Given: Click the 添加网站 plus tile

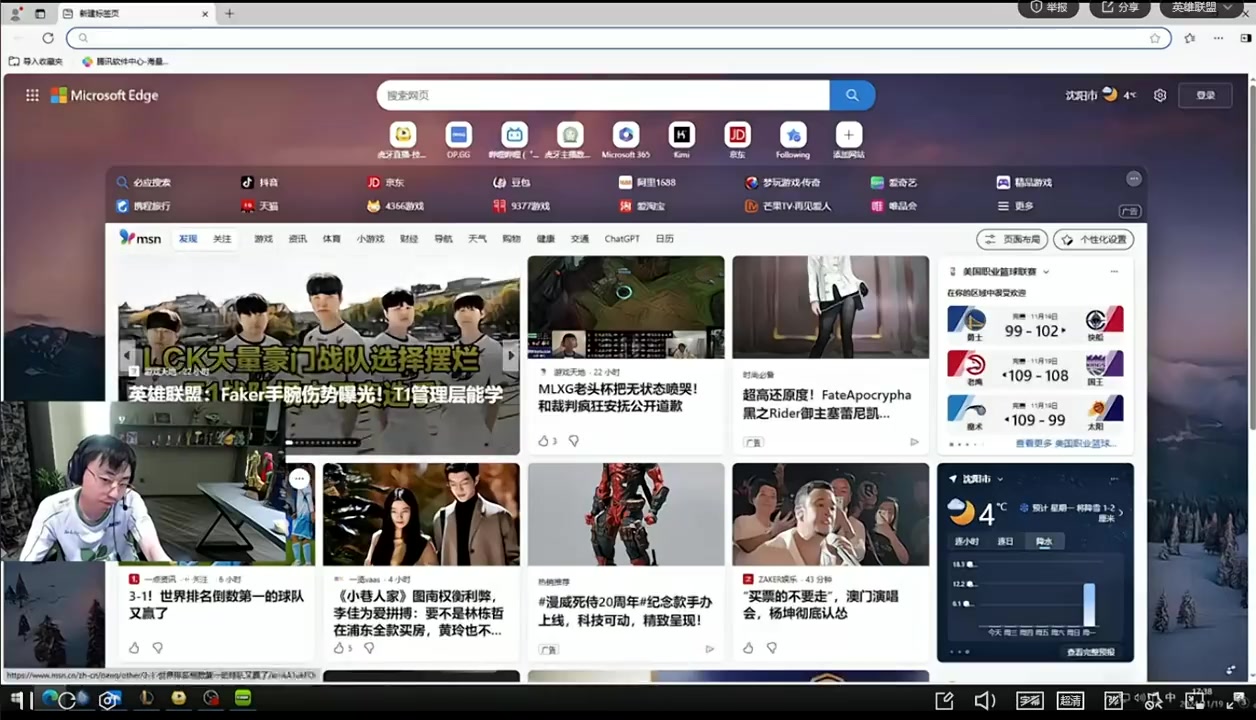Looking at the screenshot, I should click(848, 140).
